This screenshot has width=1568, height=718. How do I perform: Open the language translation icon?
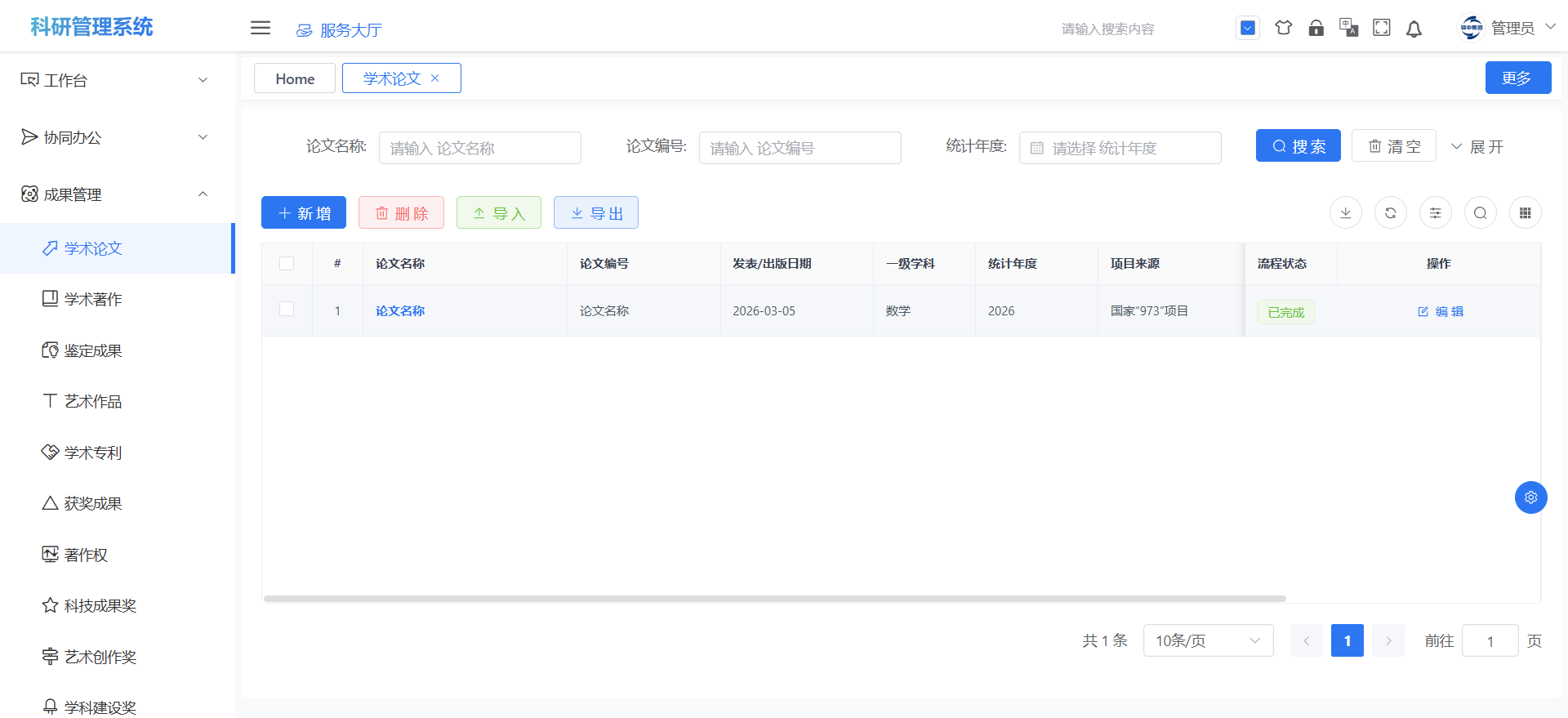click(x=1348, y=28)
